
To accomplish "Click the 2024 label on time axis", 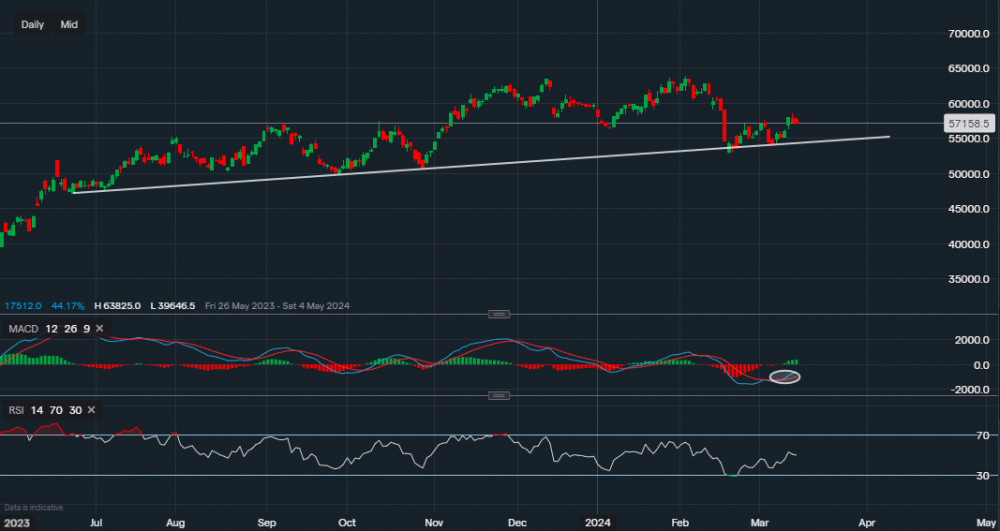I will point(598,522).
